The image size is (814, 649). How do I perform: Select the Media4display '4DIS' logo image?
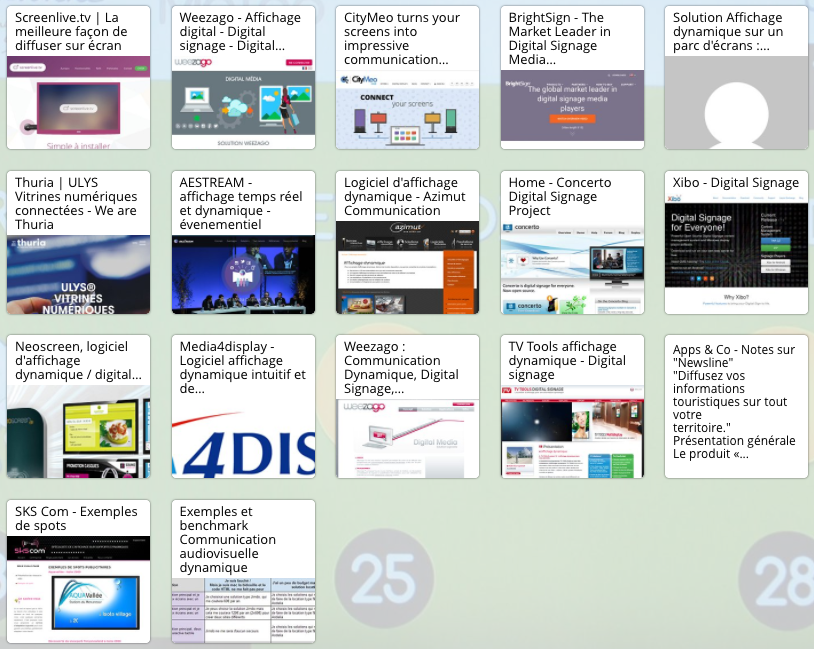click(243, 439)
